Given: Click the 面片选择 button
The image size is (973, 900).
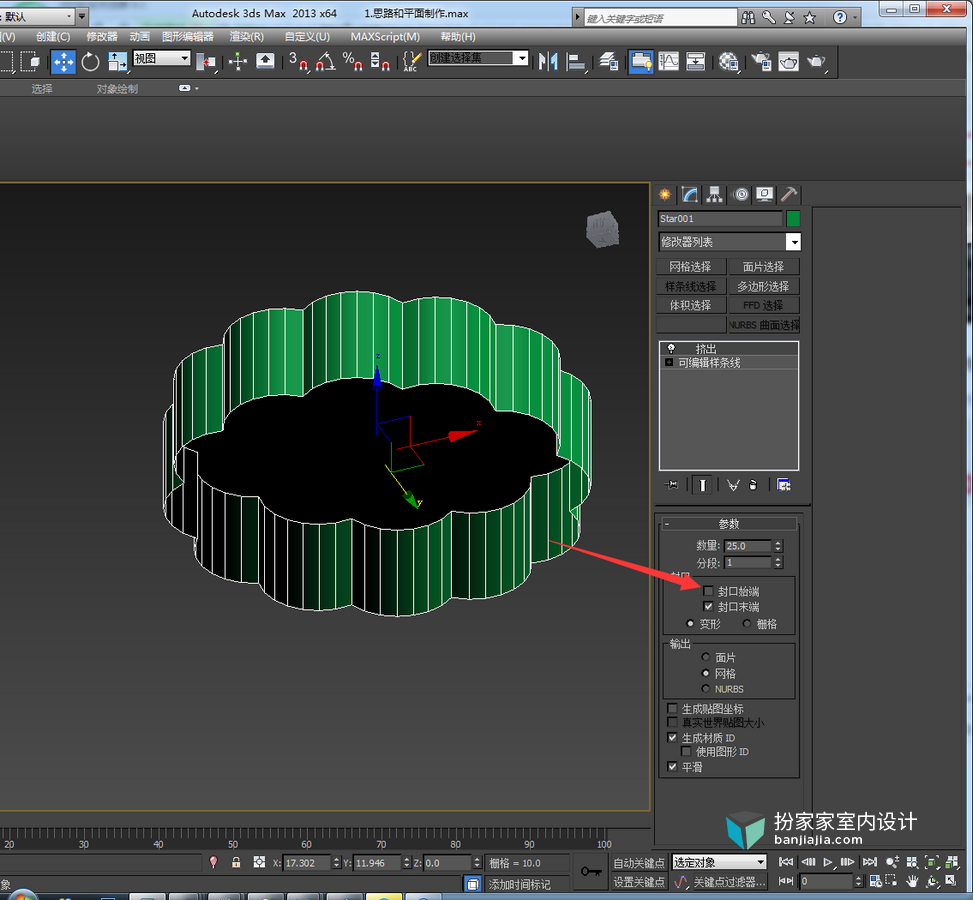Looking at the screenshot, I should pyautogui.click(x=763, y=267).
